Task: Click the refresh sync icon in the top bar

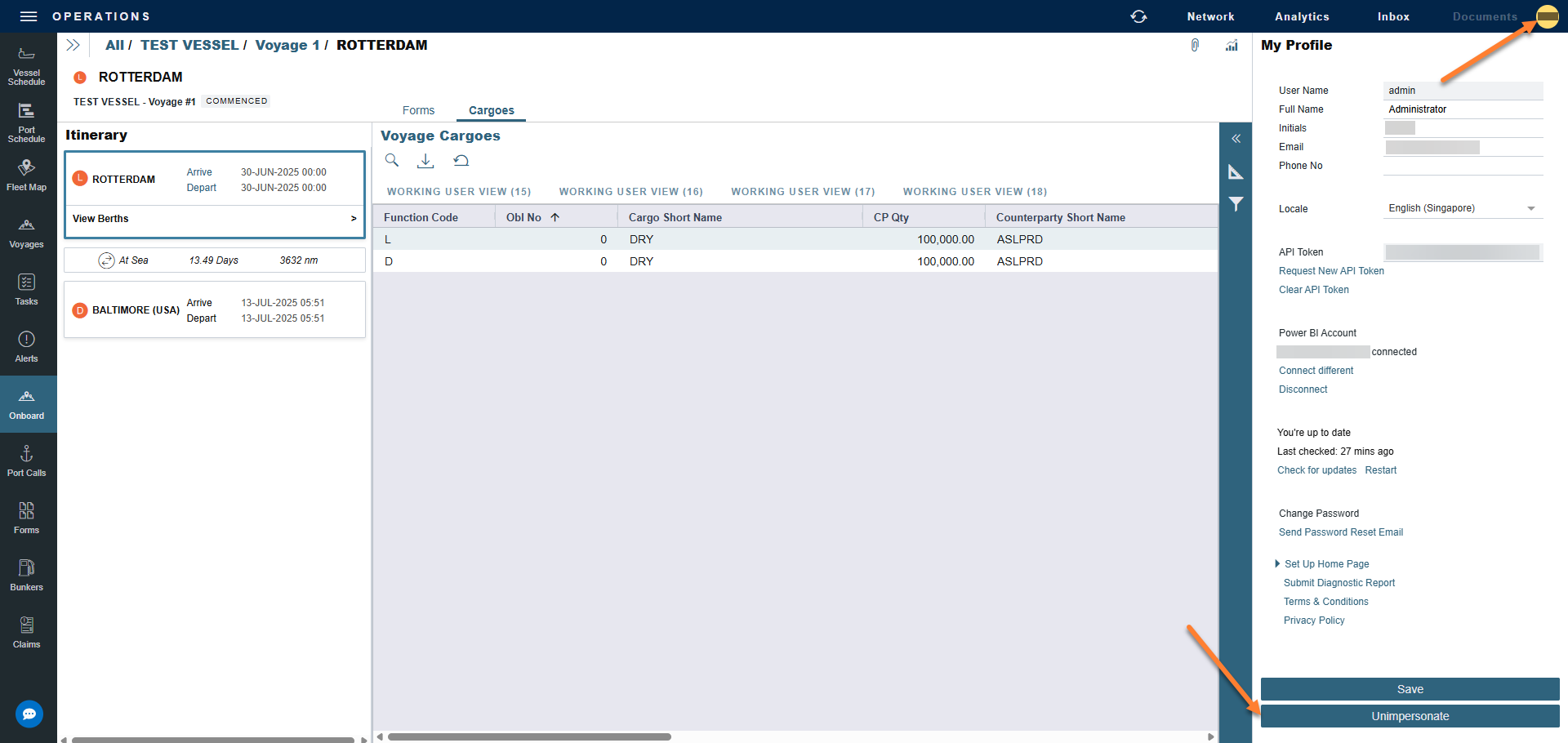Action: pyautogui.click(x=1138, y=16)
